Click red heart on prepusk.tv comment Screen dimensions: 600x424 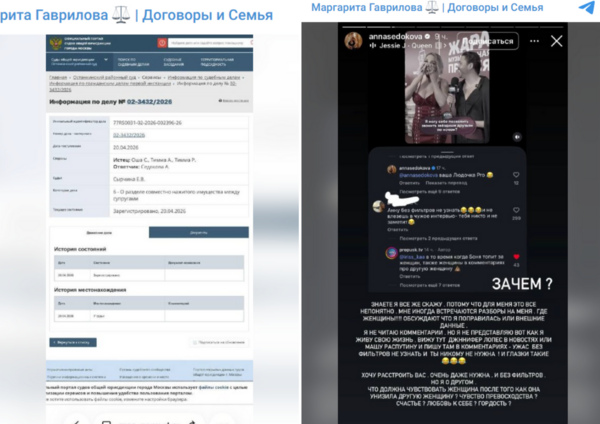click(516, 257)
